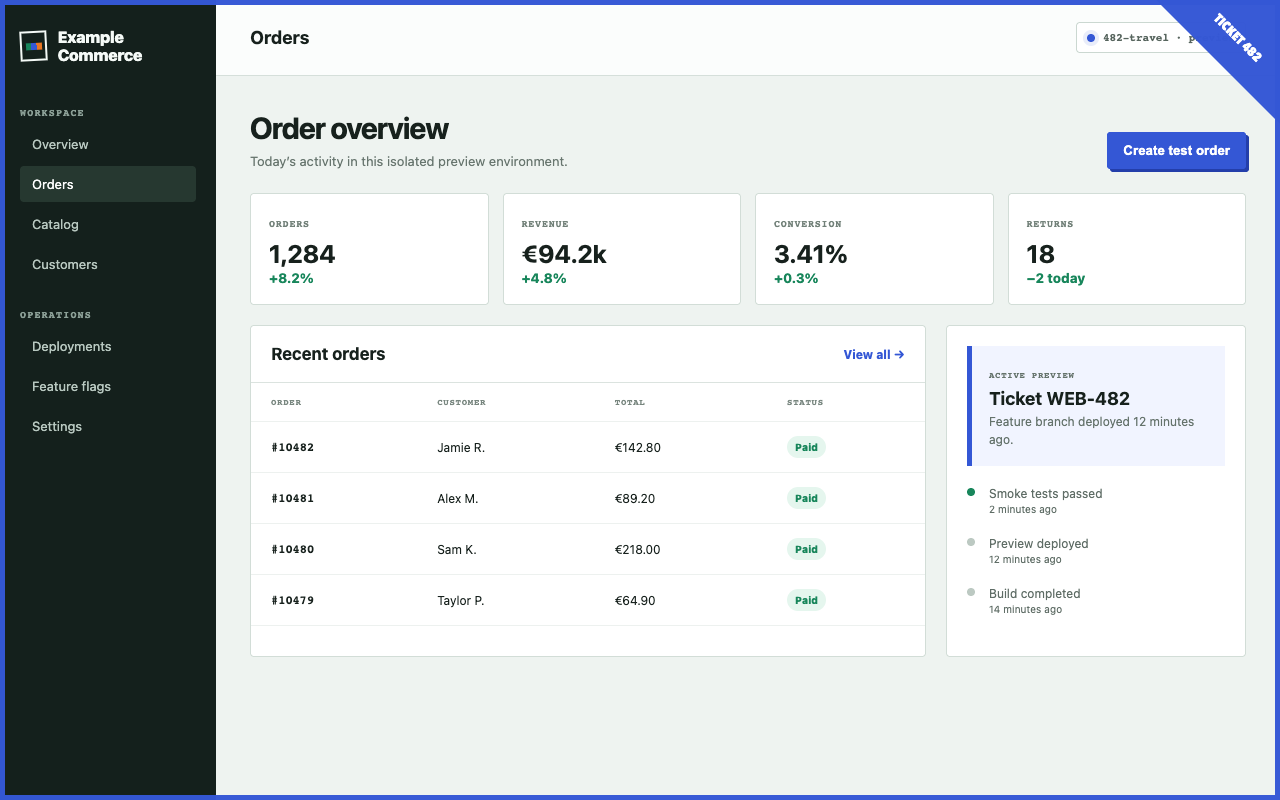Click the 482-travel environment badge

coord(1150,38)
